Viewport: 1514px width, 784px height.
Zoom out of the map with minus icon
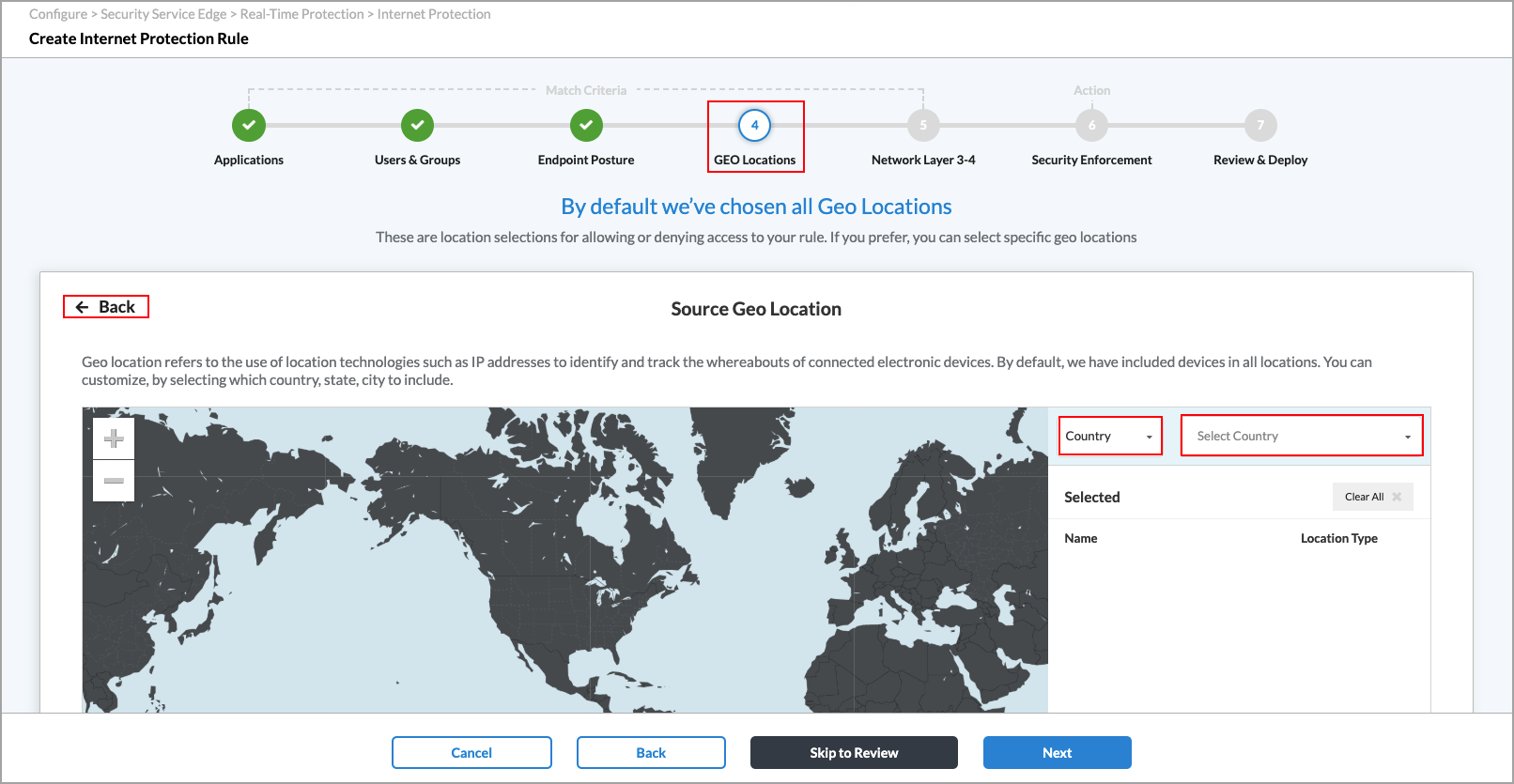pyautogui.click(x=114, y=481)
